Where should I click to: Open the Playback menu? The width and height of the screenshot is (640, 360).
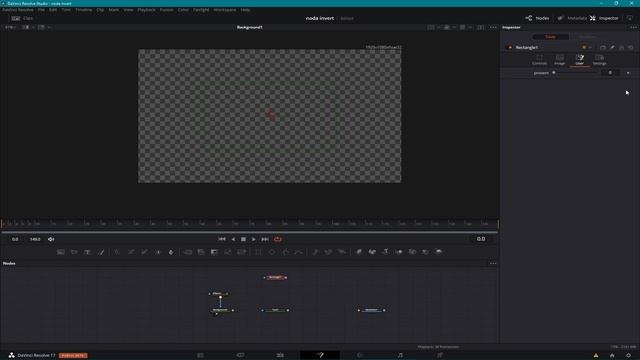146,10
